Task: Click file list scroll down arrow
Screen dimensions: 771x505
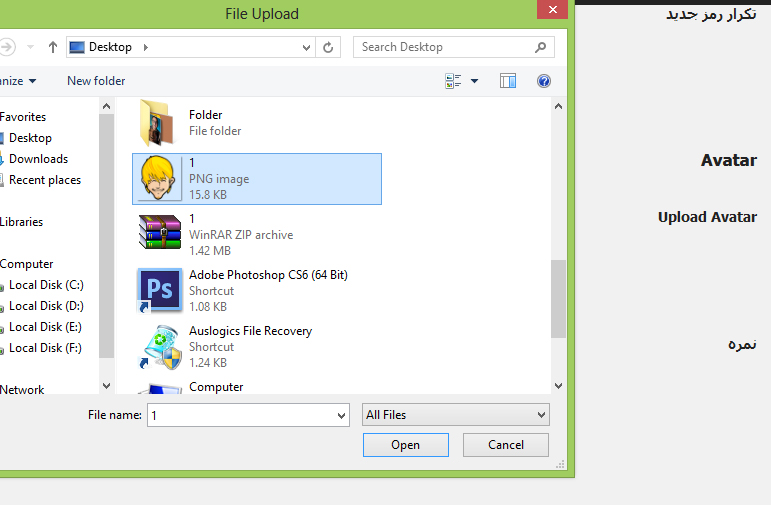Action: pyautogui.click(x=558, y=386)
